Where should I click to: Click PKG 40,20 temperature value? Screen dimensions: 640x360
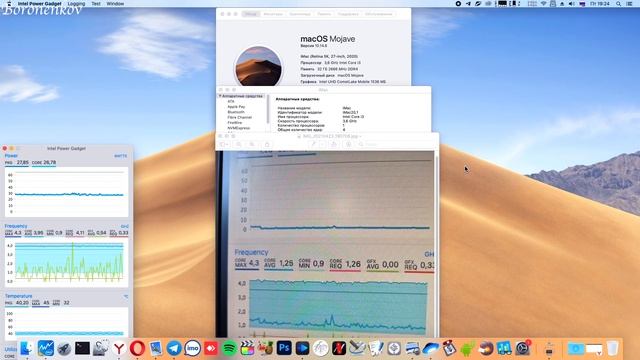[x=17, y=303]
